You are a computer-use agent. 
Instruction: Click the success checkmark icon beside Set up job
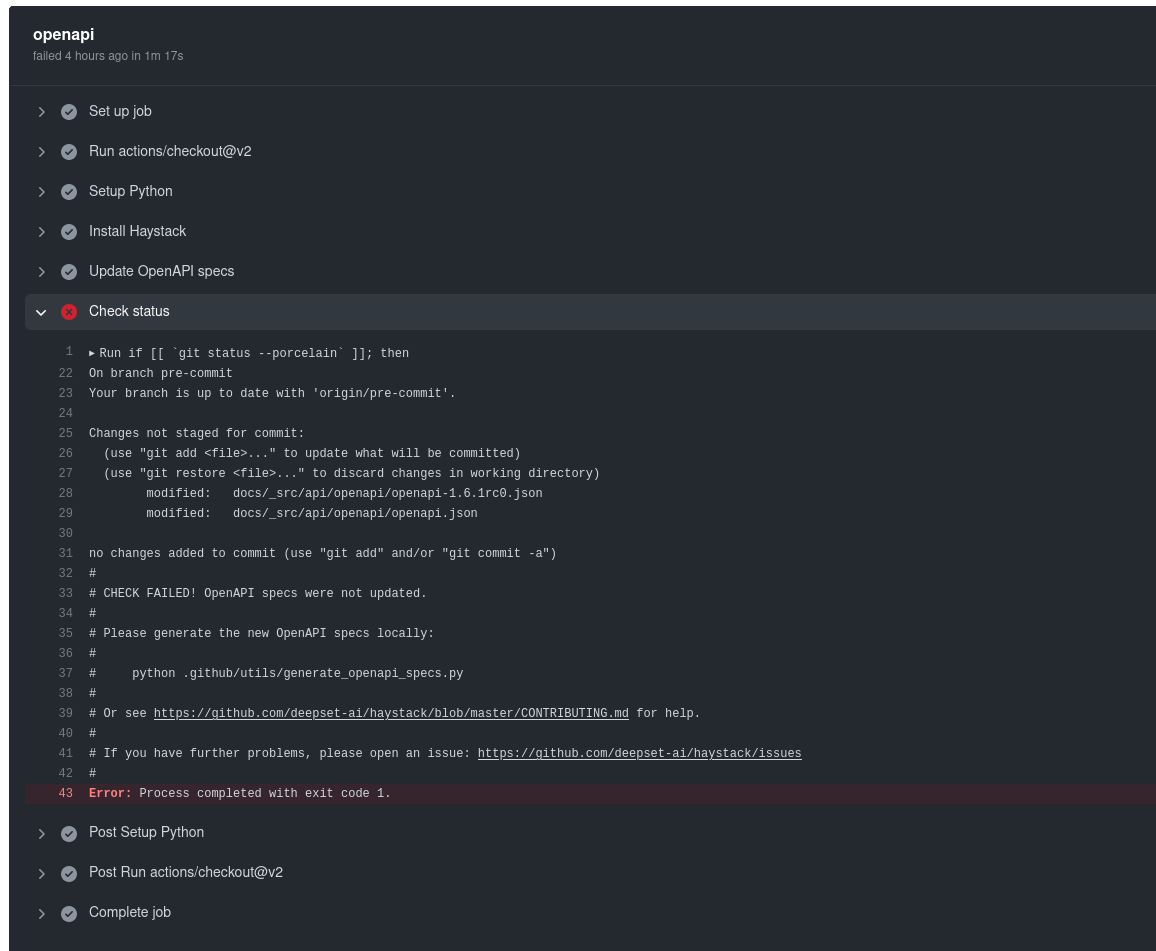(69, 112)
